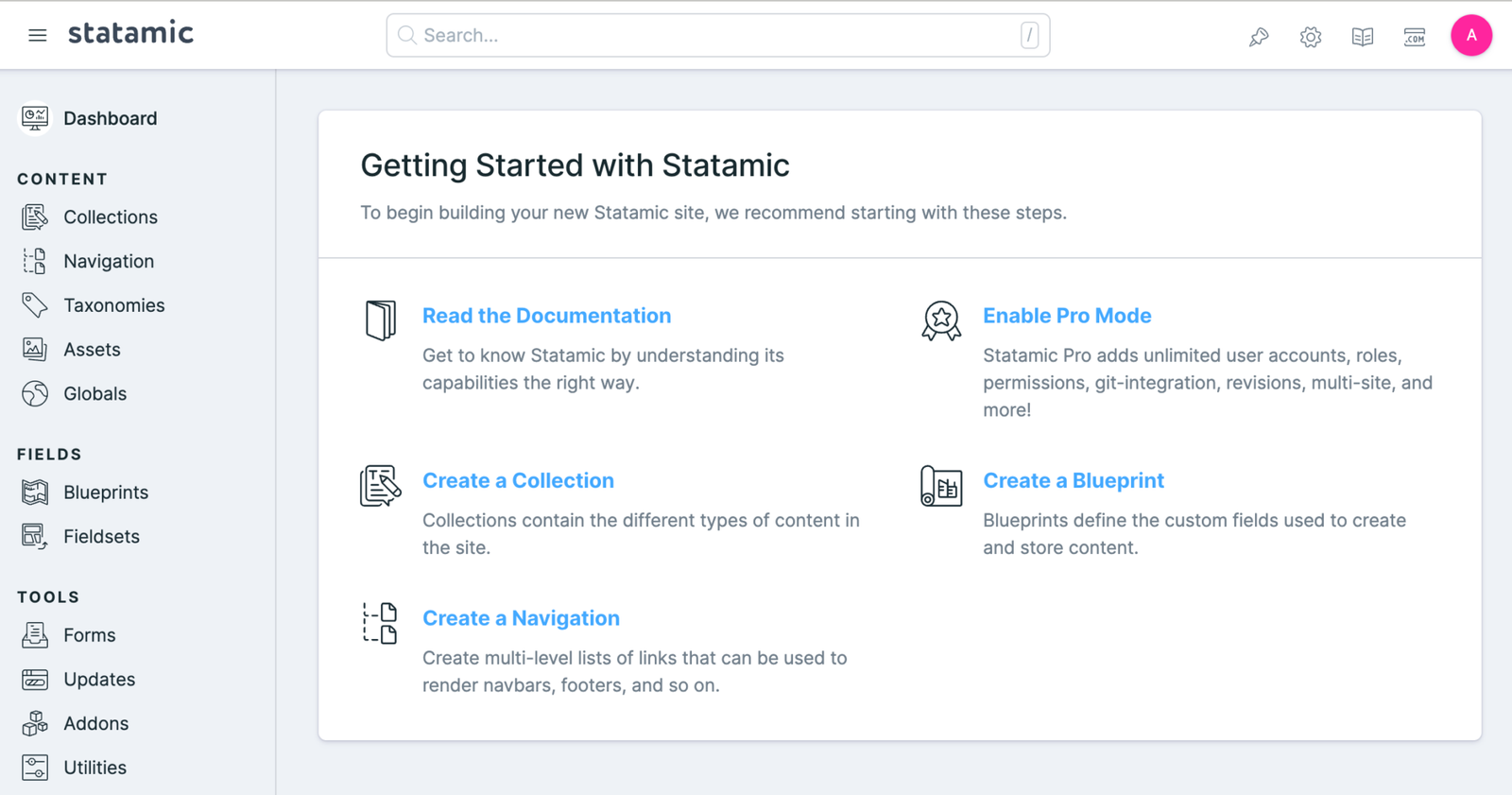Open Taxonomies from the sidebar
The height and width of the screenshot is (795, 1512).
tap(113, 305)
